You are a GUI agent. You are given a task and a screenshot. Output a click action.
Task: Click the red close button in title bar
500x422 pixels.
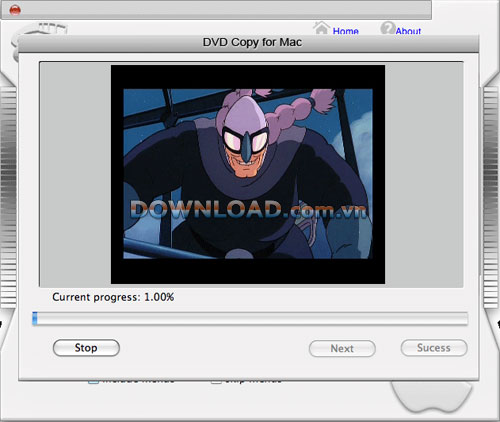[x=15, y=10]
